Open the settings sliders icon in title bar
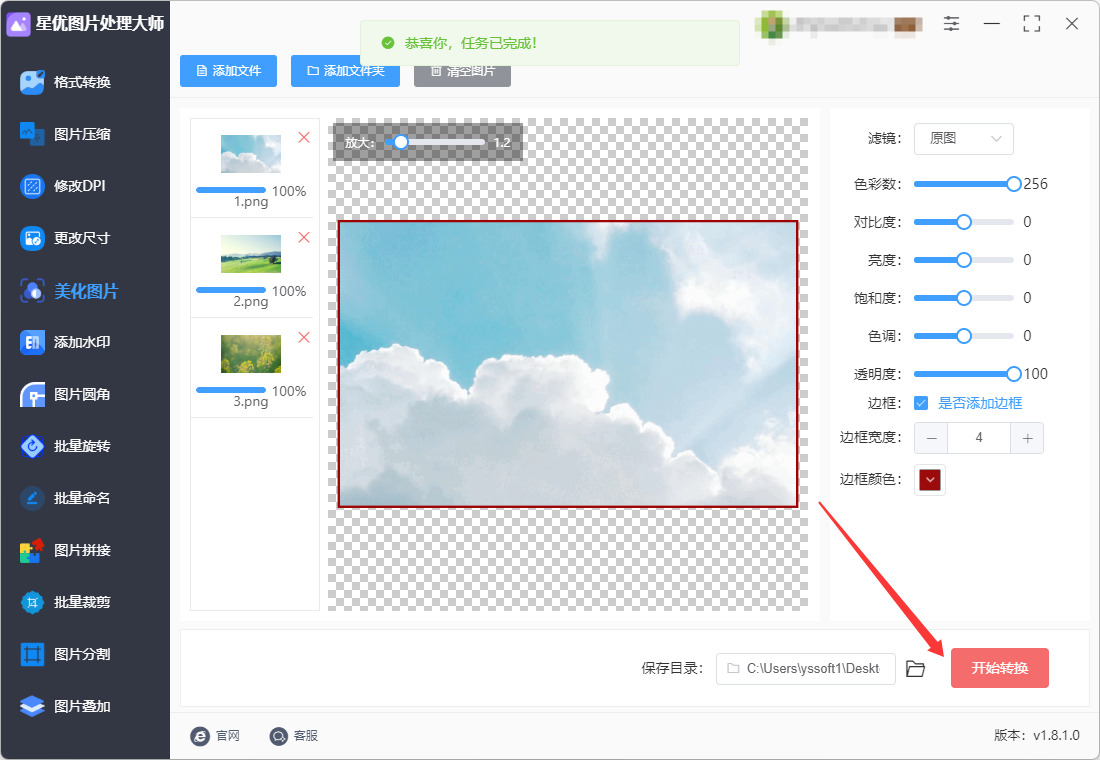 coord(951,24)
